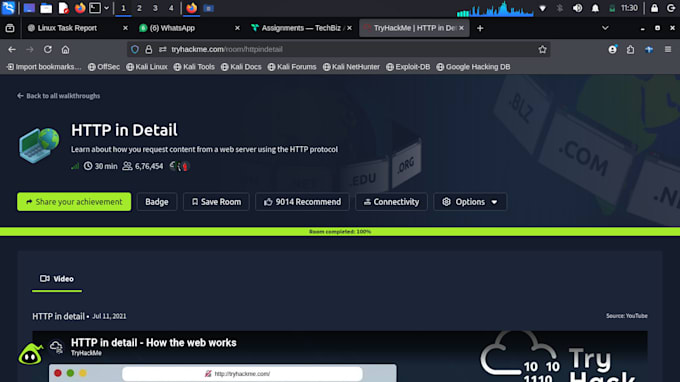Click the site security padlock icon
Image resolution: width=680 pixels, height=382 pixels.
[149, 49]
